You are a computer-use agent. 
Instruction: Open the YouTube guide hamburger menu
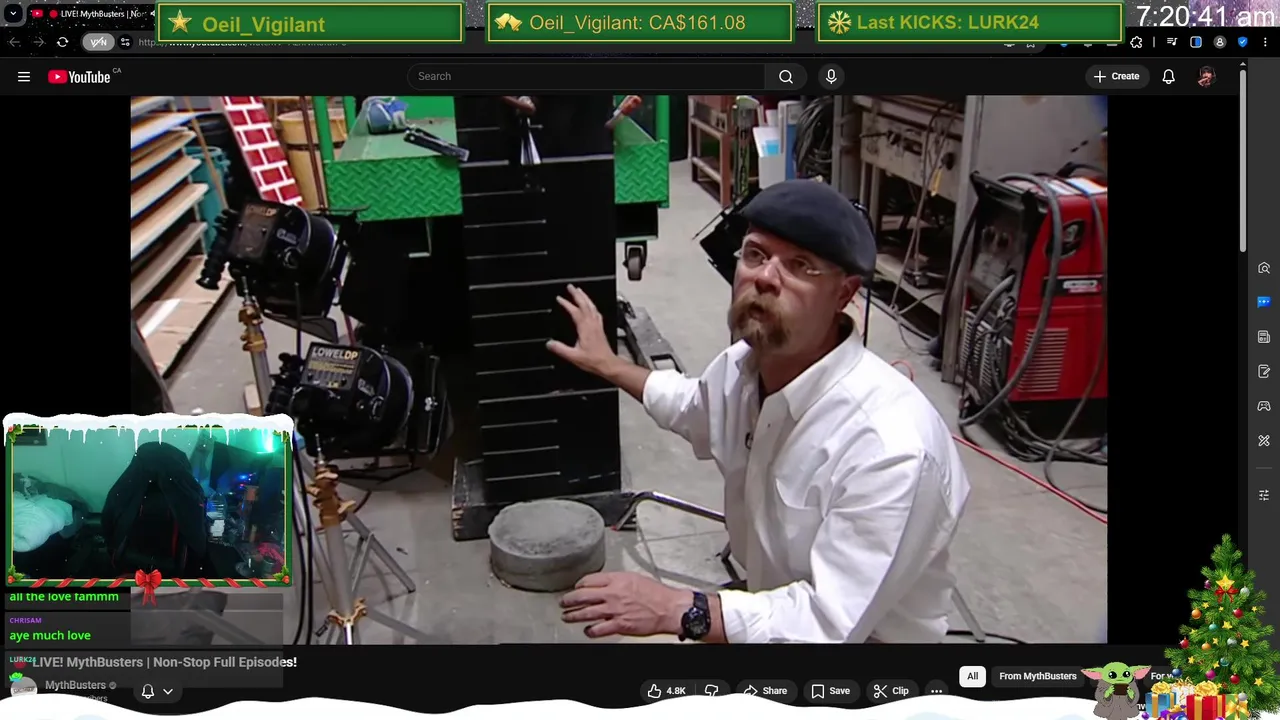coord(24,76)
